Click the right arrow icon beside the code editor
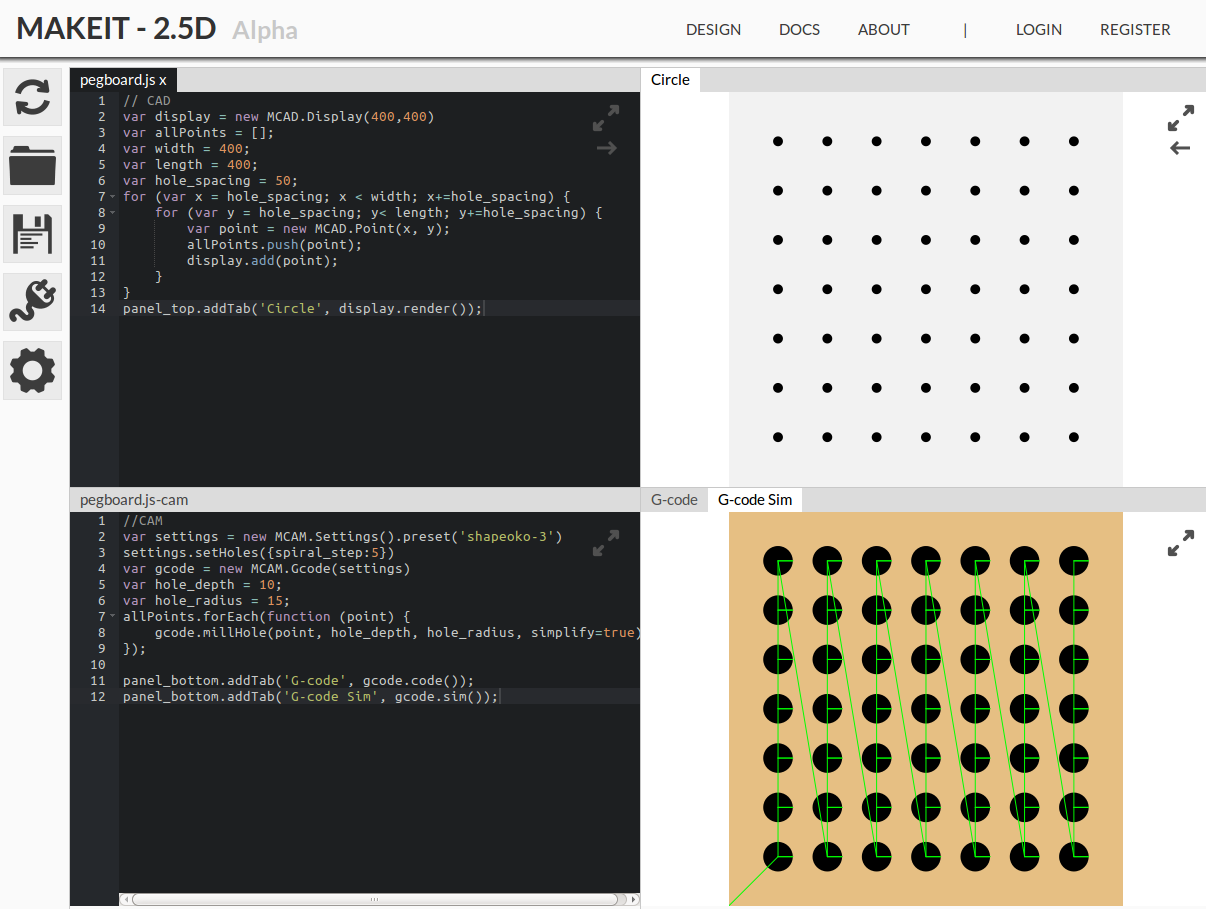The image size is (1206, 909). tap(606, 147)
